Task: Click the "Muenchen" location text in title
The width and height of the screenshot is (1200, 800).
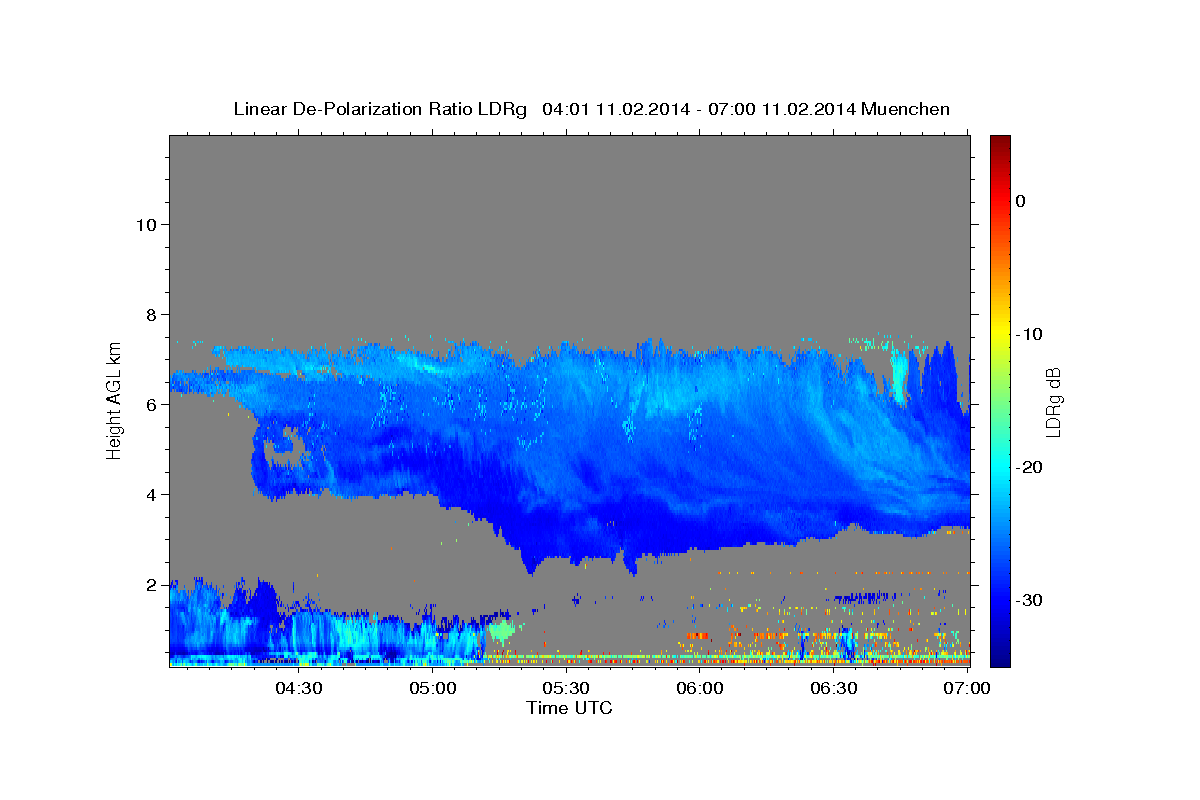Action: coord(904,109)
